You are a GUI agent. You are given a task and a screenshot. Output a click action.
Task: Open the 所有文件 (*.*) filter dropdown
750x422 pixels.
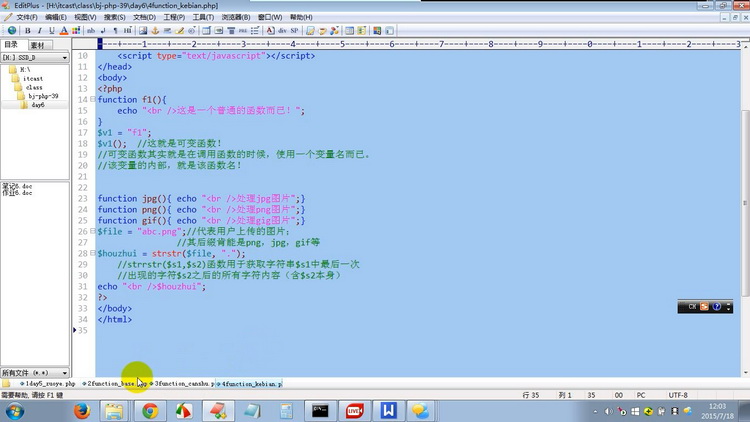(x=35, y=372)
